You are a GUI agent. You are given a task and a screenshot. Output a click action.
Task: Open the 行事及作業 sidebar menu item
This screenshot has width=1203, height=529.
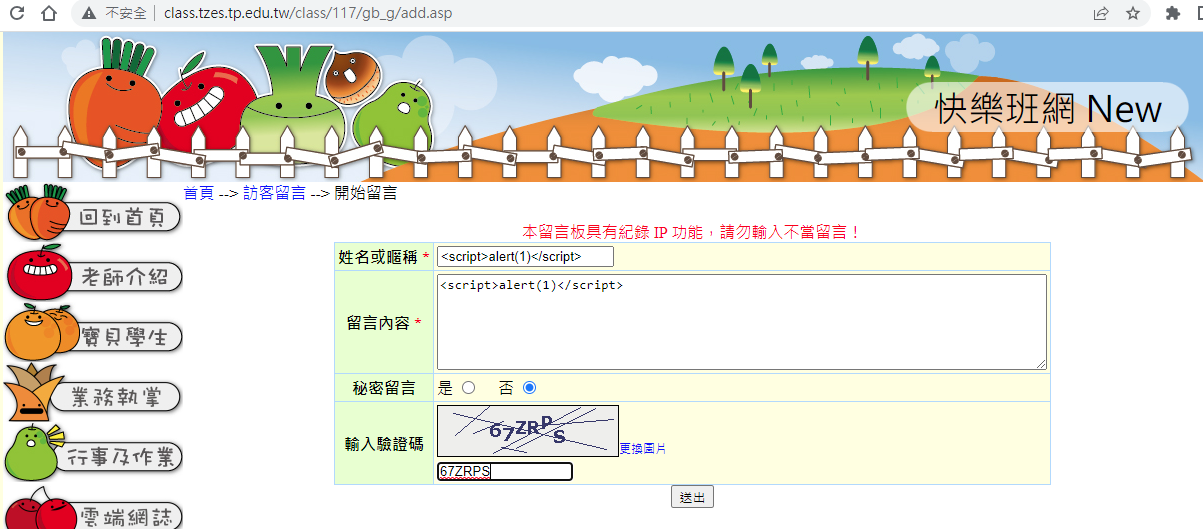point(95,455)
